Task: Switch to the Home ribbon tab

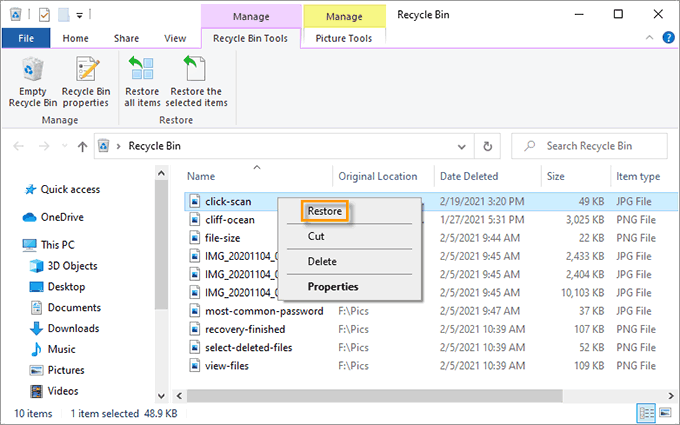Action: (x=75, y=38)
